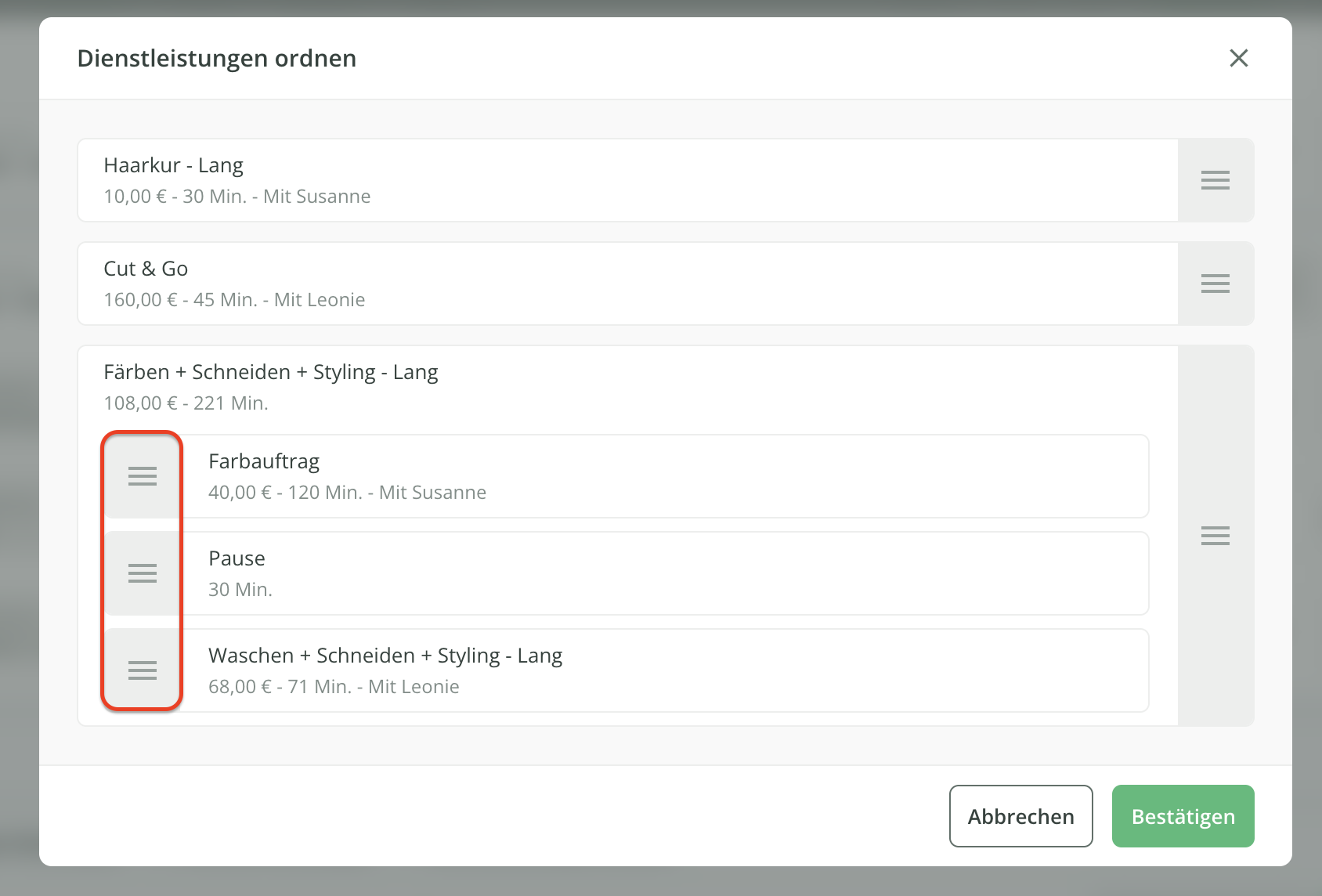The image size is (1322, 896).
Task: Click the Färben + Schneiden + Styling - Lang title
Action: coord(270,372)
